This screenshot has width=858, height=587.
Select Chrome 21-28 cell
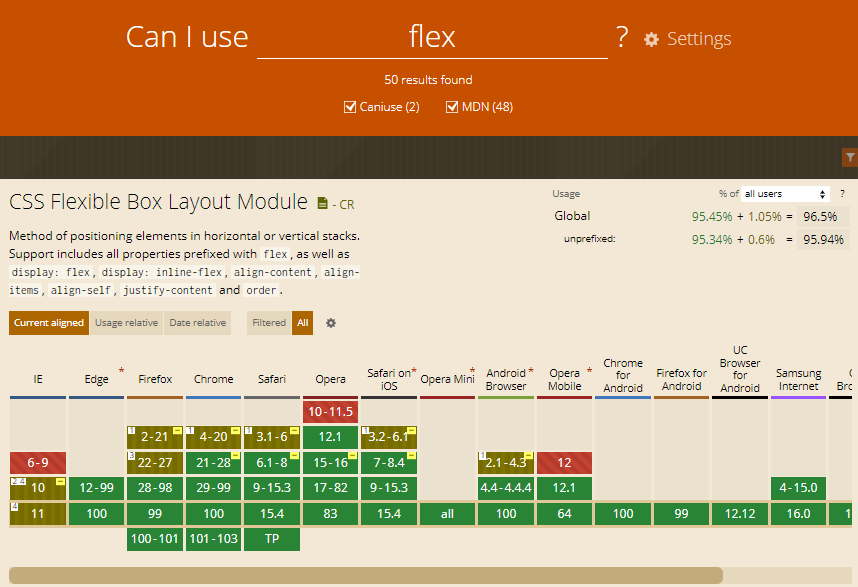point(213,463)
